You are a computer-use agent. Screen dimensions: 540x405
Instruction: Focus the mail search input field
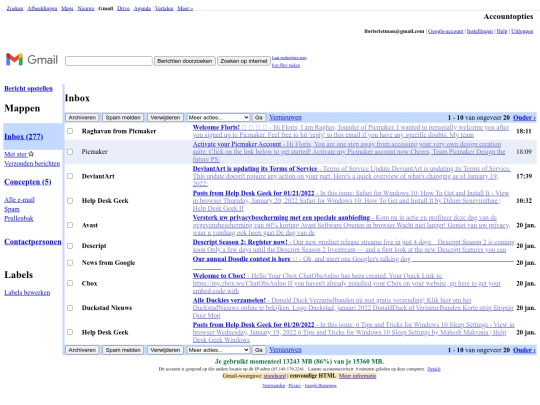(x=108, y=61)
